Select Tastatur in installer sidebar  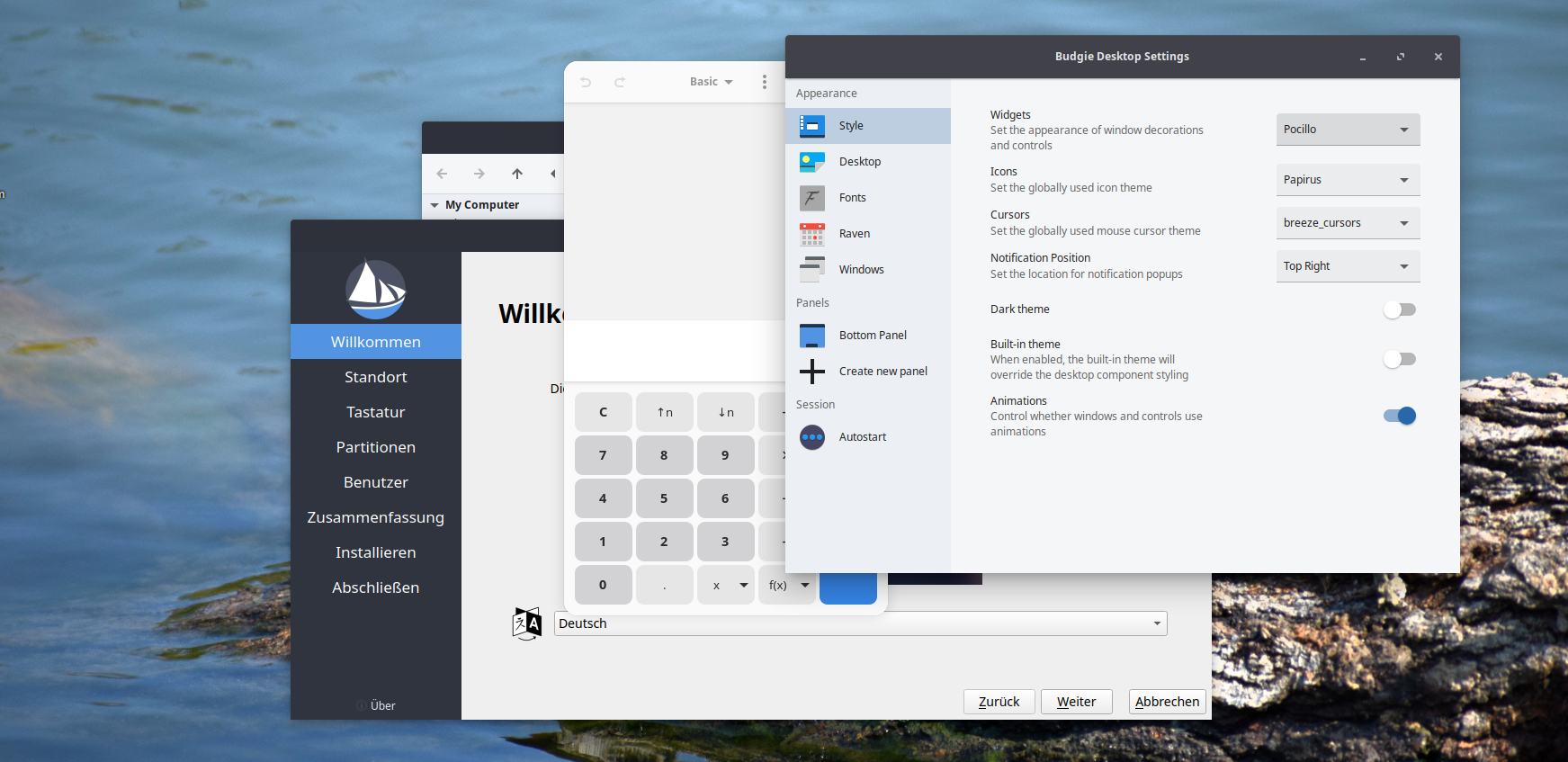[x=375, y=412]
